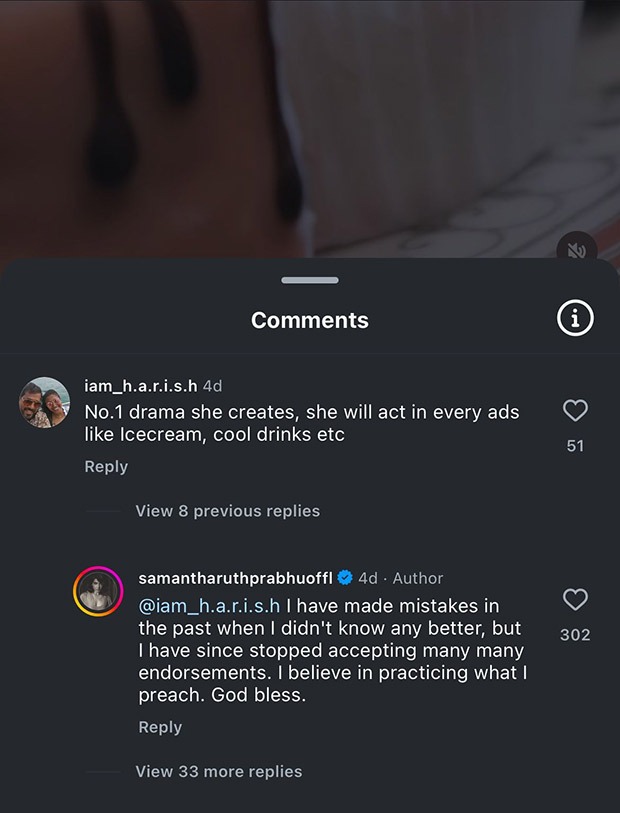Expand View 33 more replies

click(x=219, y=772)
